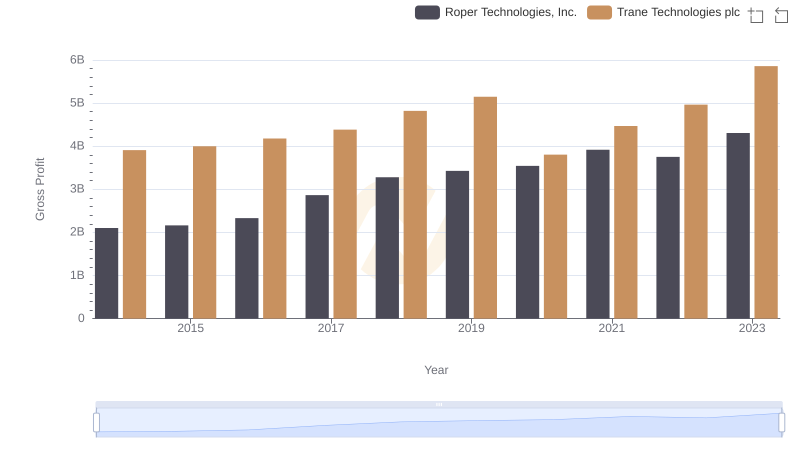Image resolution: width=800 pixels, height=461 pixels.
Task: Click the data zoom top drag bar
Action: [x=439, y=404]
